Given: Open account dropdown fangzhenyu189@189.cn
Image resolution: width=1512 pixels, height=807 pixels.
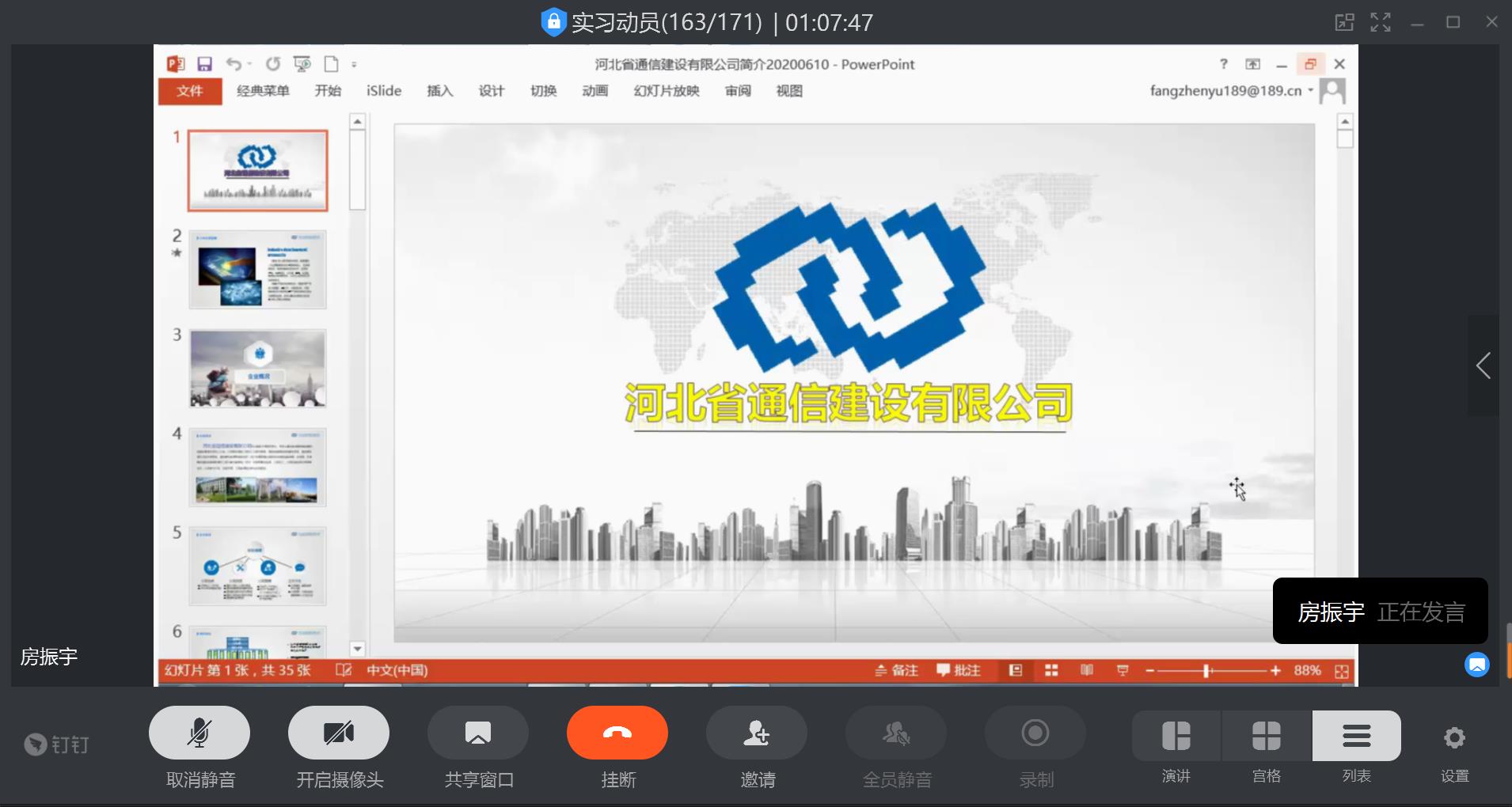Looking at the screenshot, I should tap(1231, 91).
